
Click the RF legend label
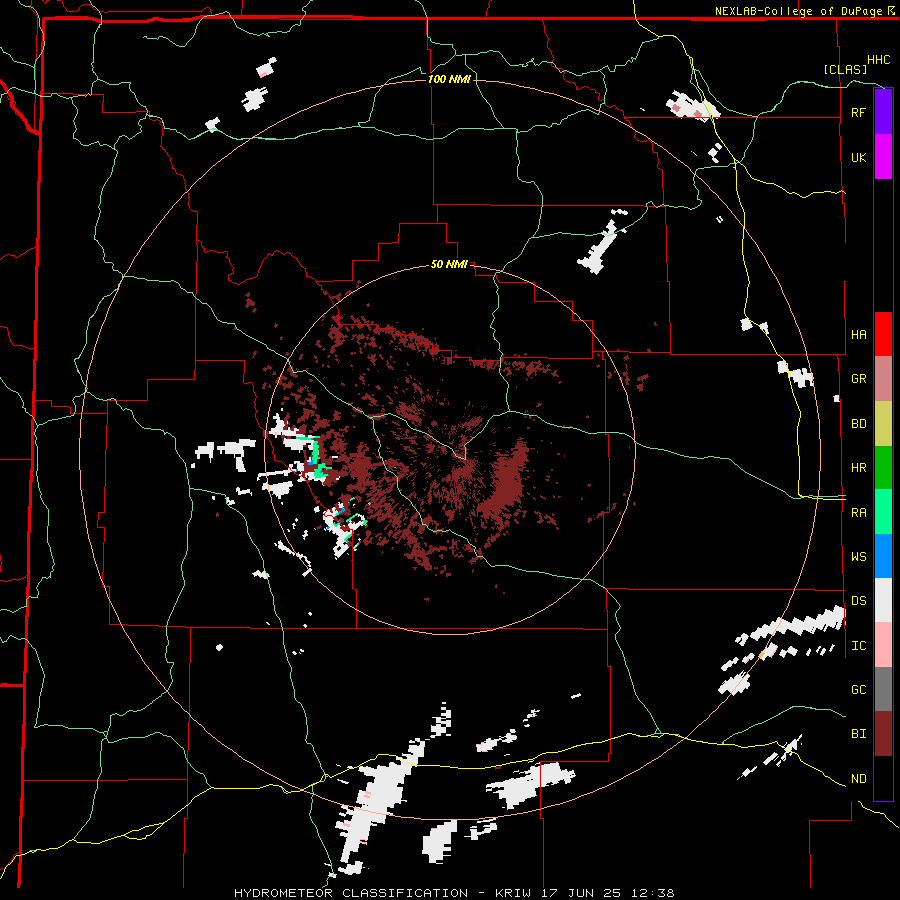[x=858, y=112]
